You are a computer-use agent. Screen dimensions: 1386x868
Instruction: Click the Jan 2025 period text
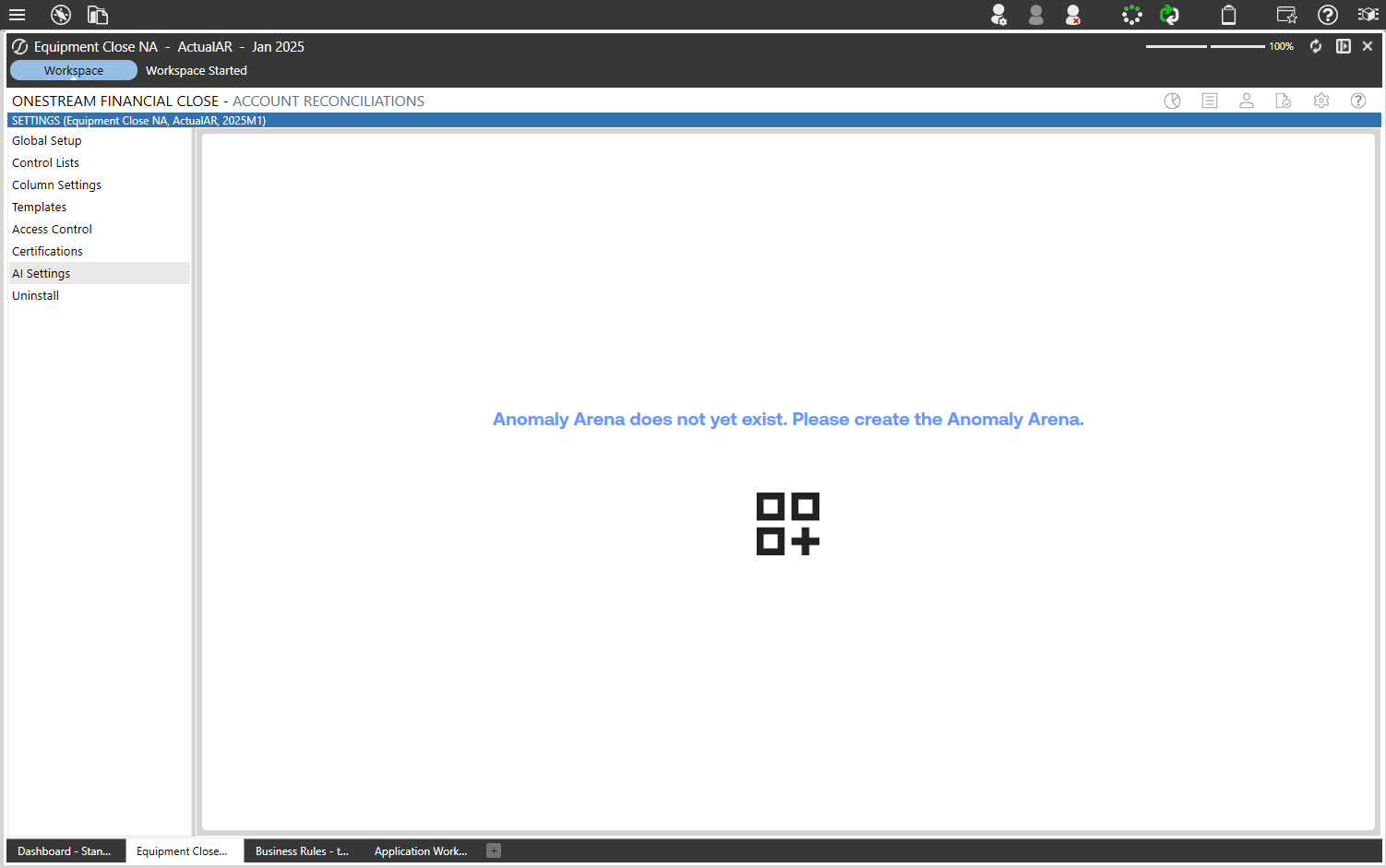(x=278, y=46)
